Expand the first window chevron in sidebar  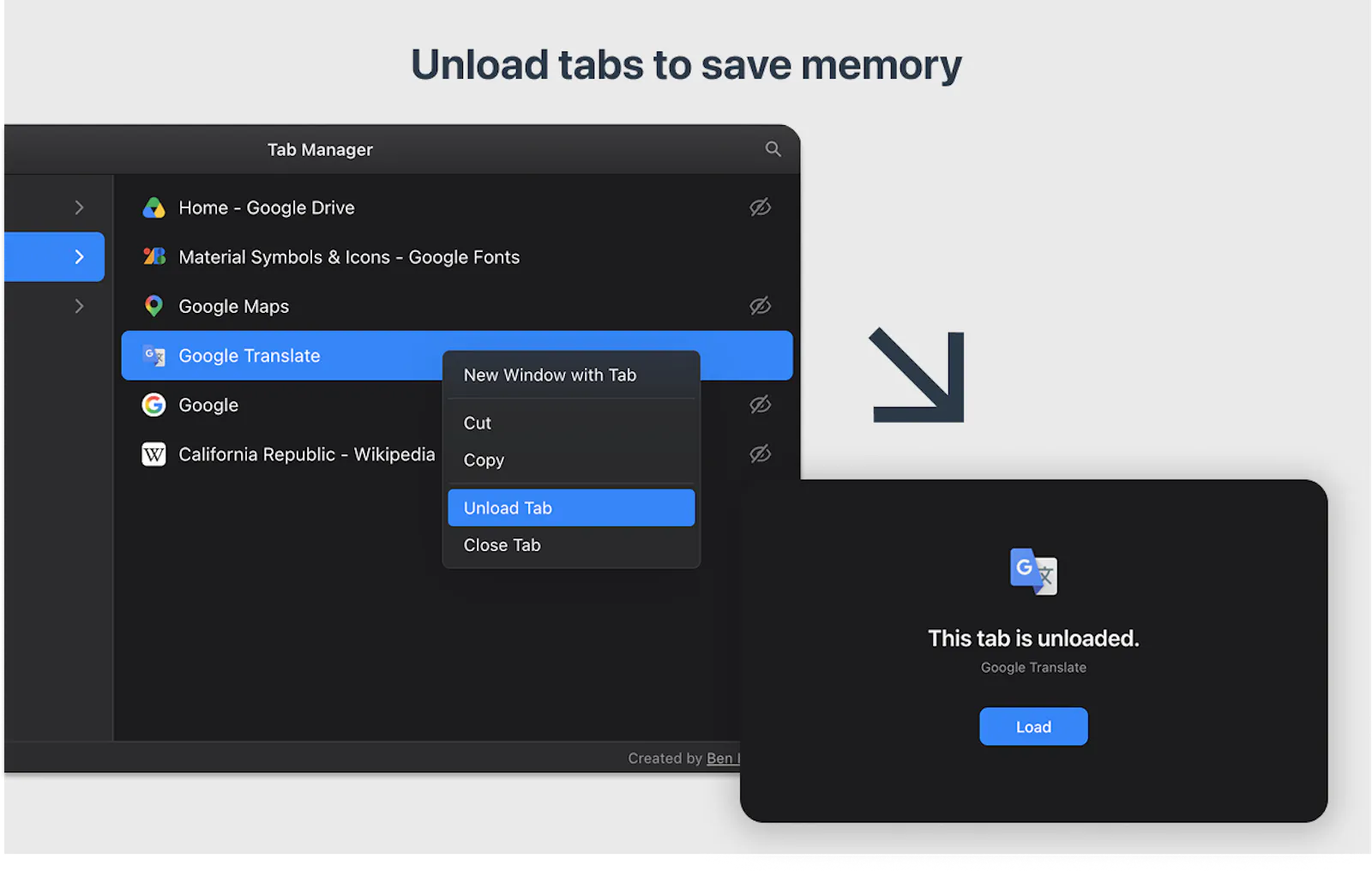pos(79,207)
